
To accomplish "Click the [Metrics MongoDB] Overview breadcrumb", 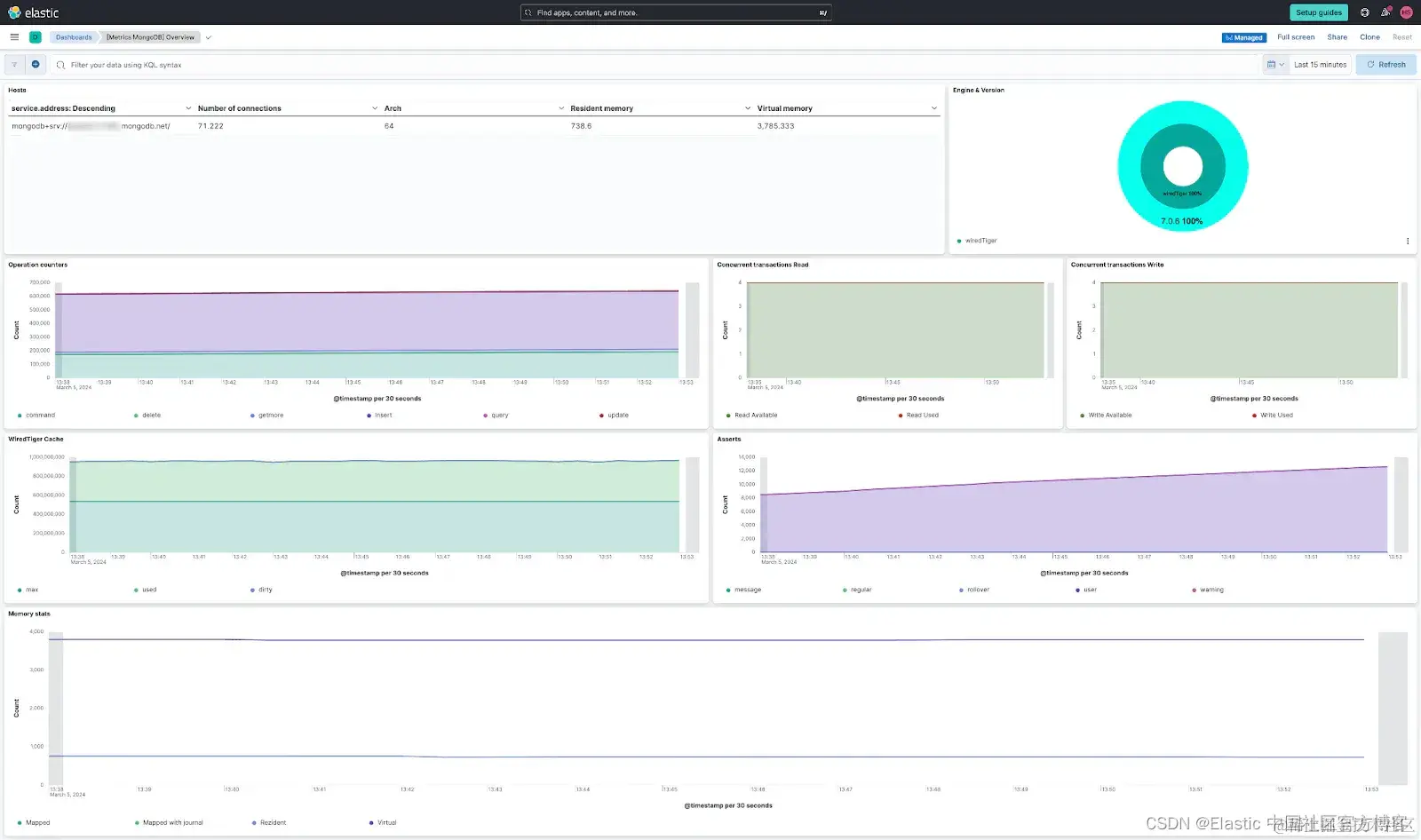I will pos(150,37).
